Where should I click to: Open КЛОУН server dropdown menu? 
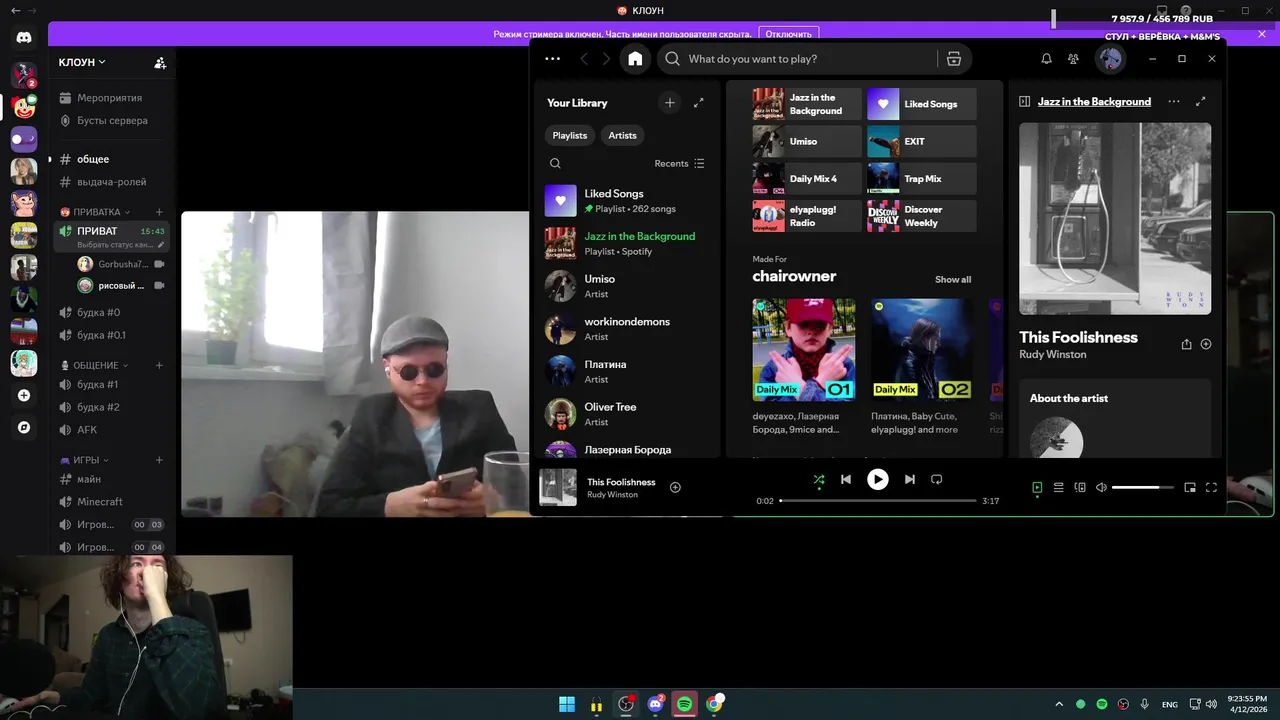pyautogui.click(x=82, y=62)
